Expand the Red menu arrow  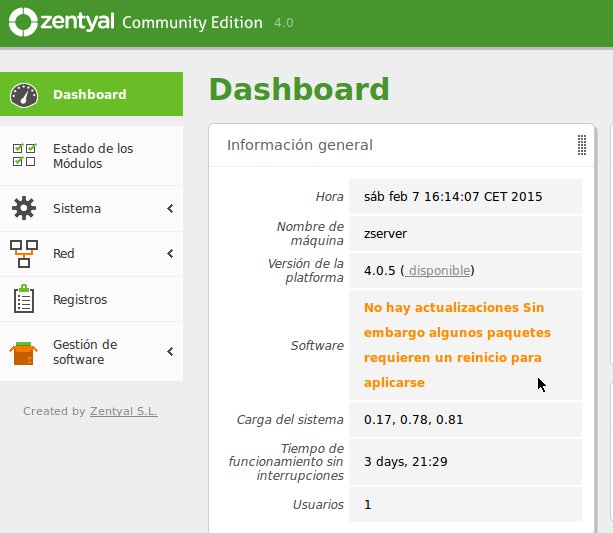coord(170,253)
